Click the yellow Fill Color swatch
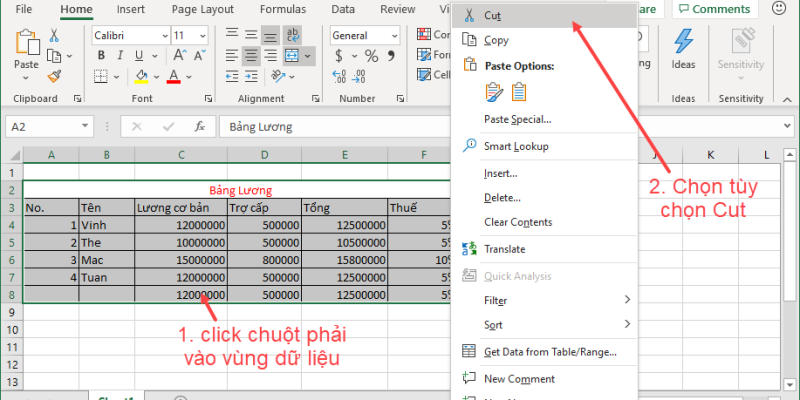This screenshot has height=400, width=800. click(142, 77)
